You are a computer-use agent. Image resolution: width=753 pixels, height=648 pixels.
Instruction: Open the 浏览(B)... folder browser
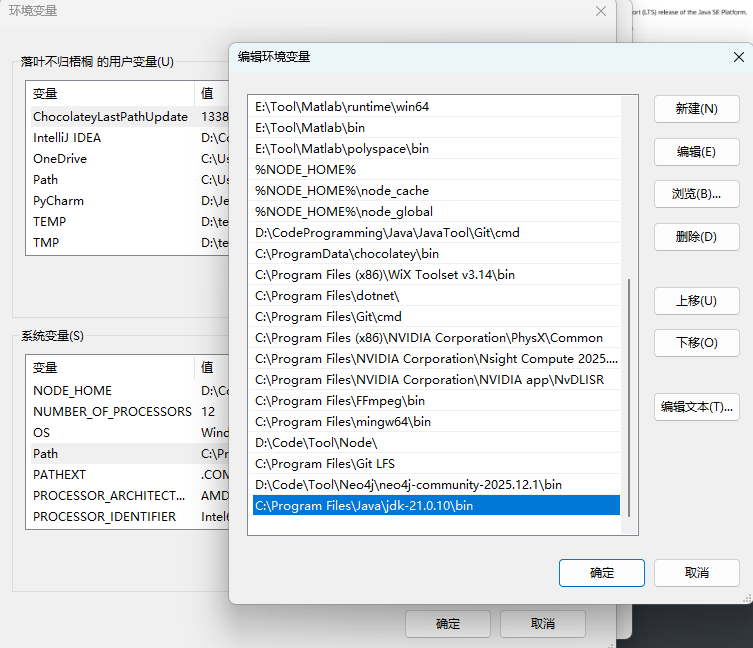(x=696, y=194)
